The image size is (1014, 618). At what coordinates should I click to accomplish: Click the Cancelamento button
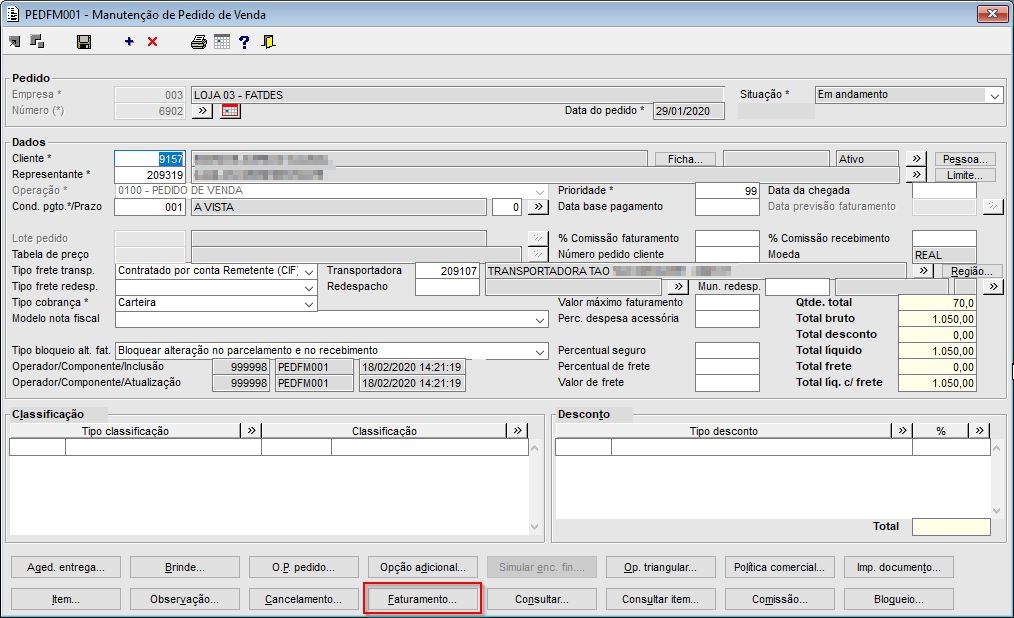point(303,599)
